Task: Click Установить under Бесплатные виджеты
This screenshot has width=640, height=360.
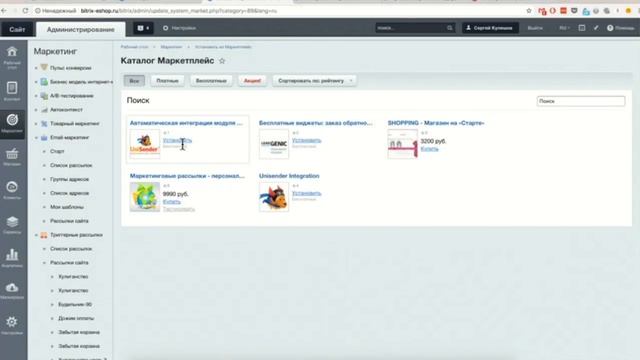Action: click(x=307, y=140)
